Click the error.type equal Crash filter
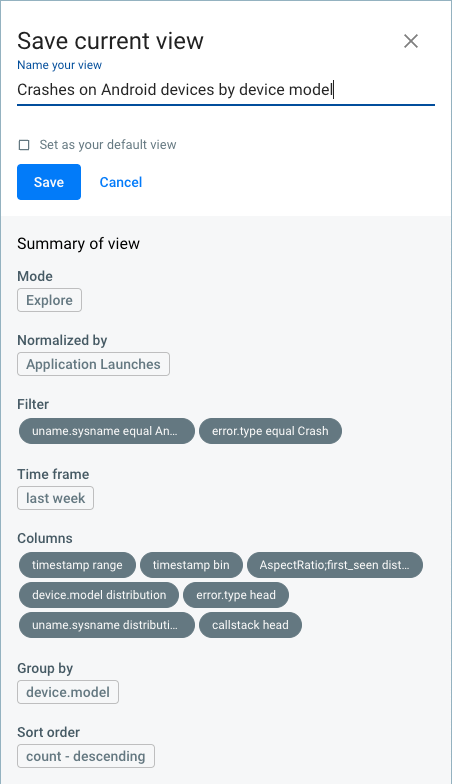The width and height of the screenshot is (452, 784). pos(270,431)
